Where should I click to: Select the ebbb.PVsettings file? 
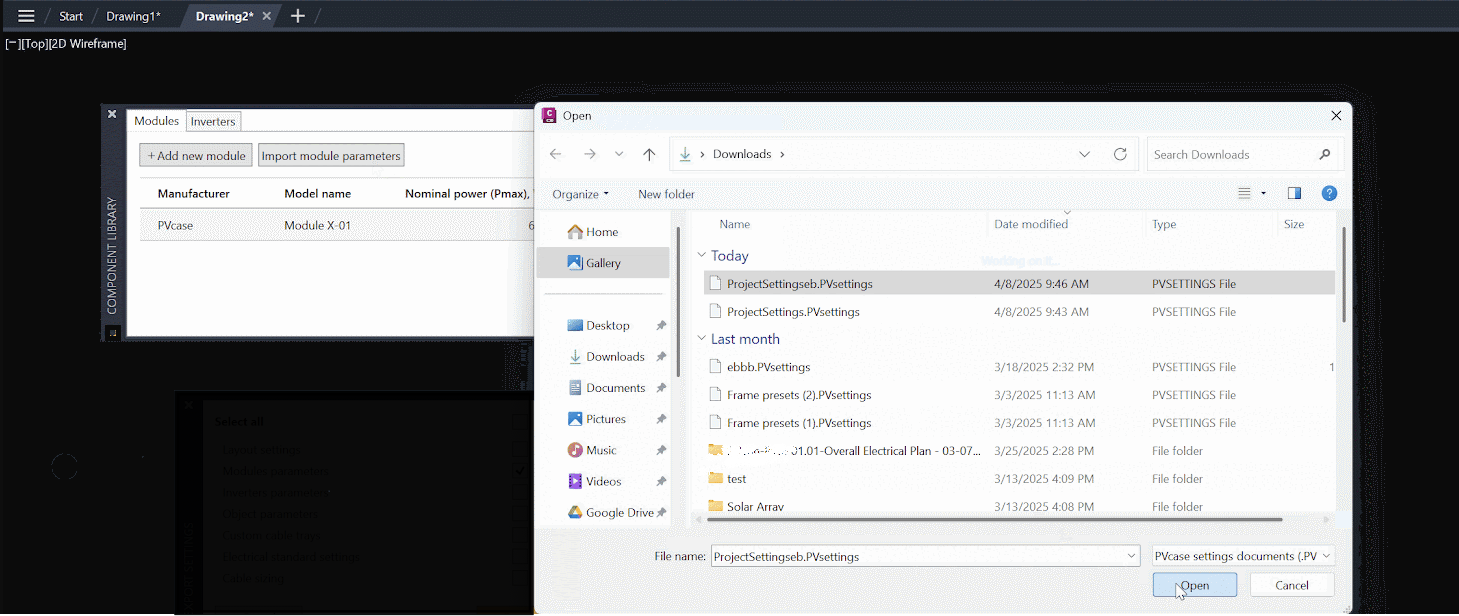(x=1019, y=367)
